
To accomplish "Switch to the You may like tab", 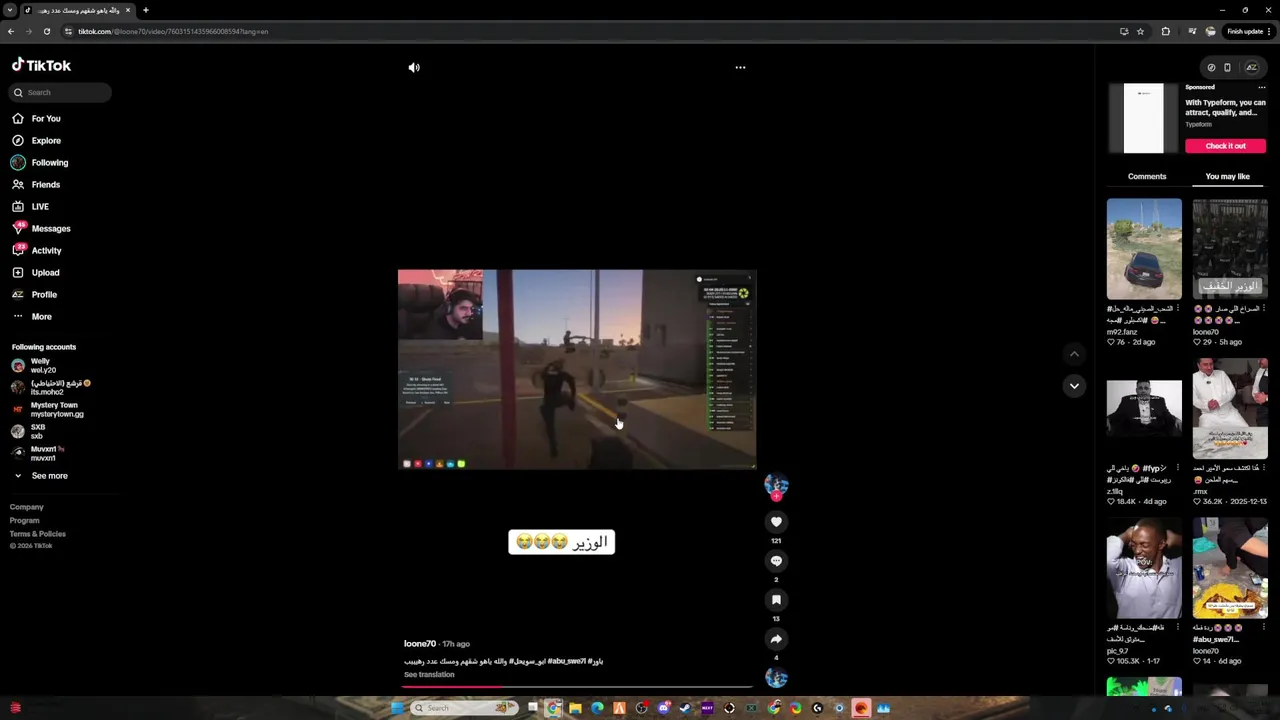I will point(1228,176).
